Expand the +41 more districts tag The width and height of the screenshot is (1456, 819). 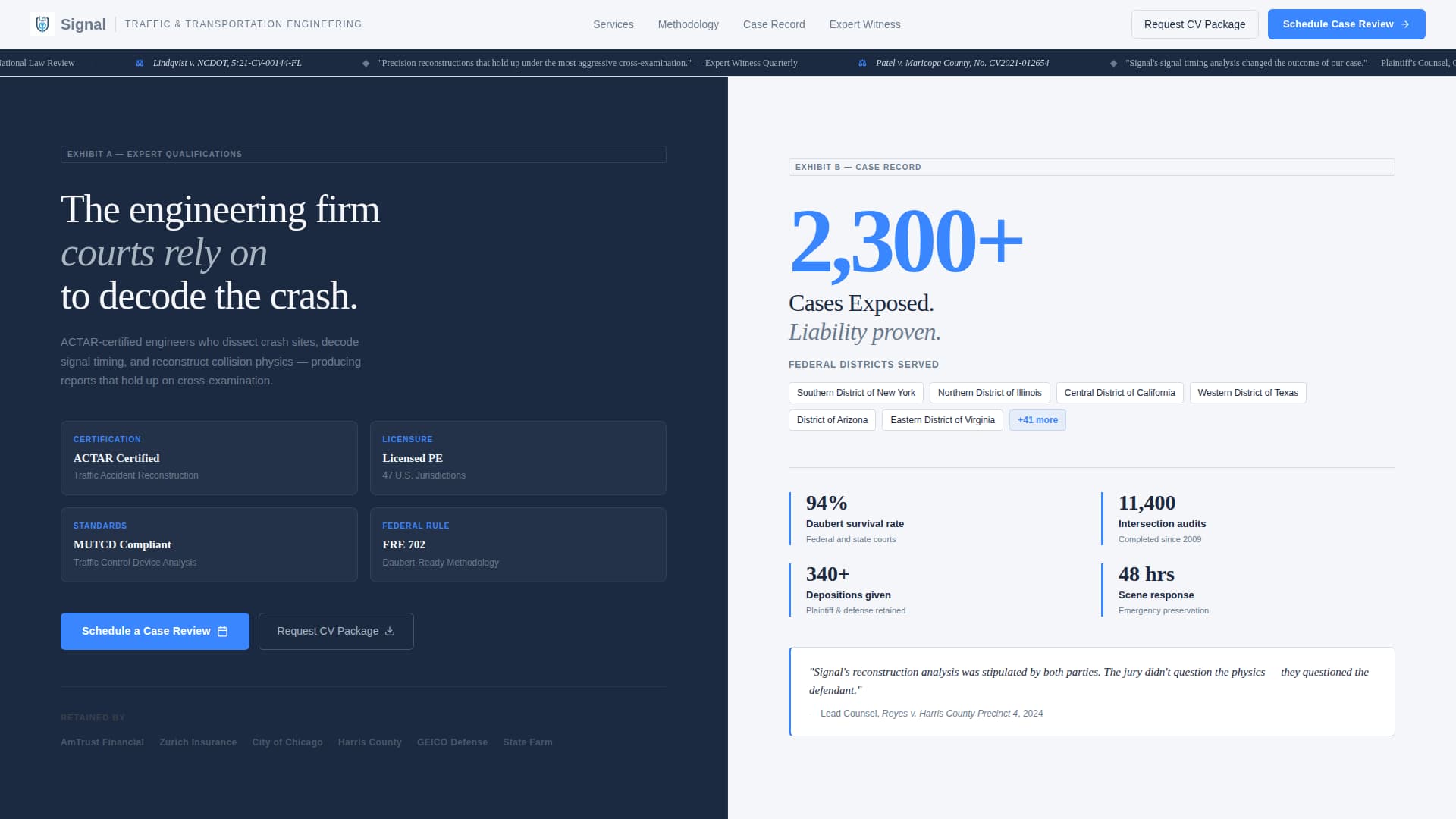[x=1037, y=420]
